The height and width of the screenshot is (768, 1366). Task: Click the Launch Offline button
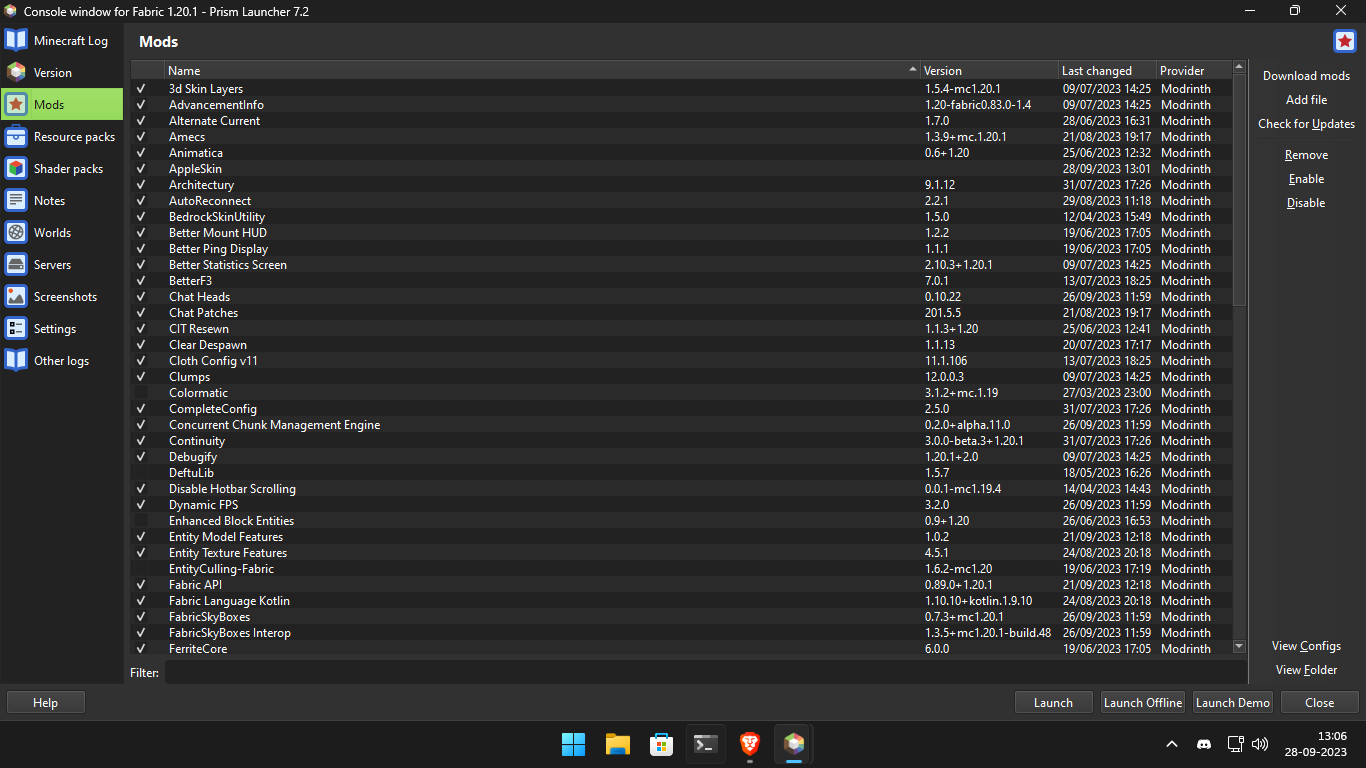(x=1142, y=702)
